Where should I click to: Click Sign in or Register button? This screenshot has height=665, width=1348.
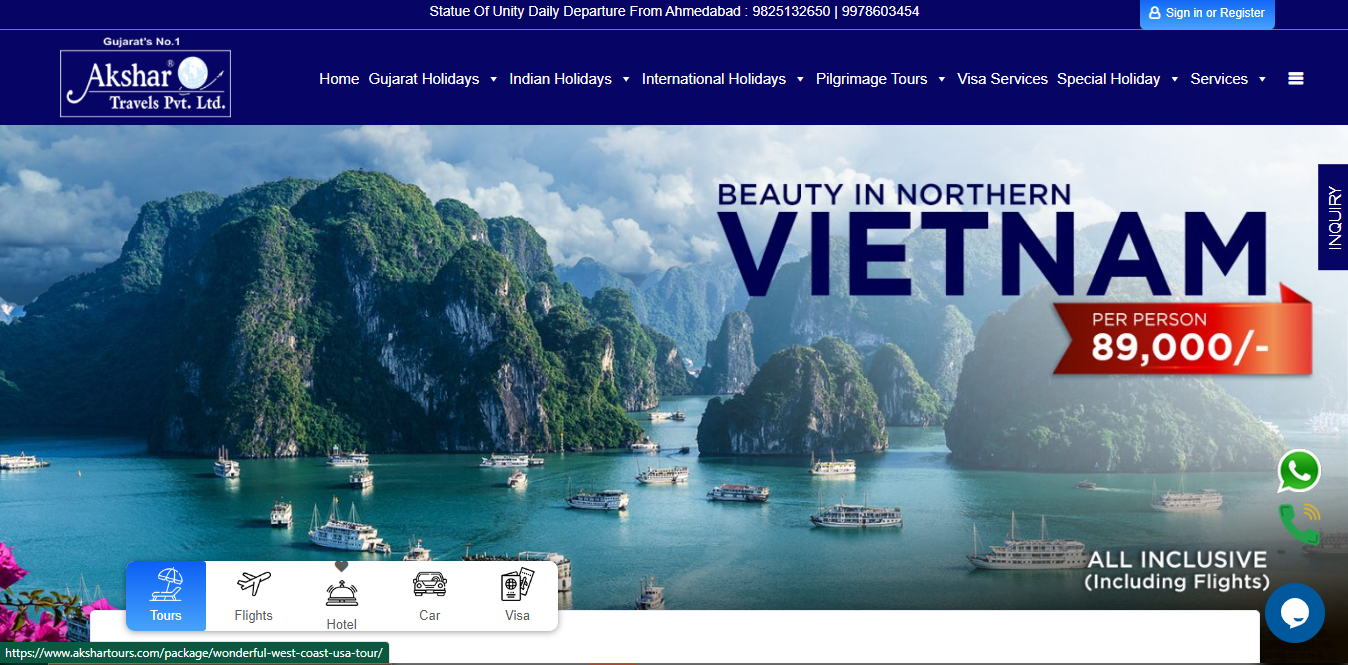(1207, 13)
